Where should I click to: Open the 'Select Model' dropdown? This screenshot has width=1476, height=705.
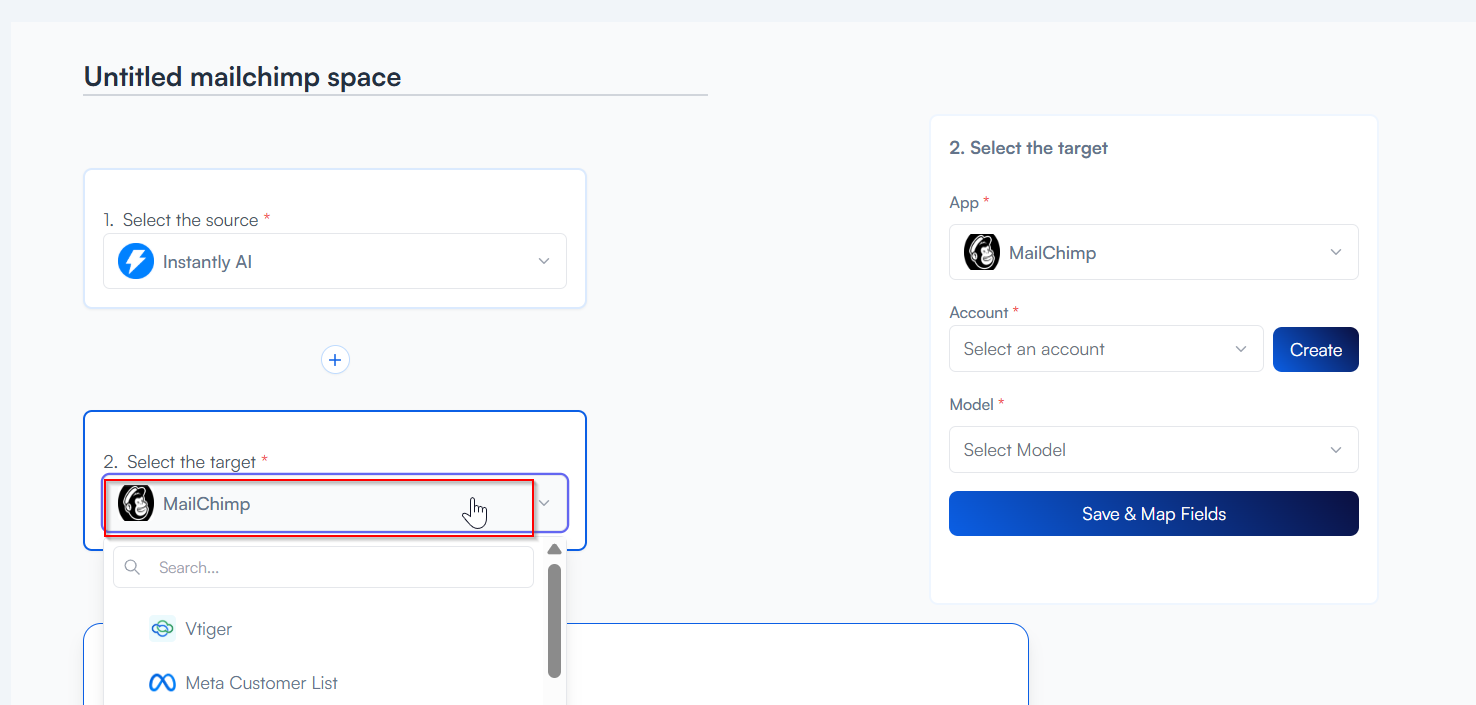click(x=1153, y=450)
